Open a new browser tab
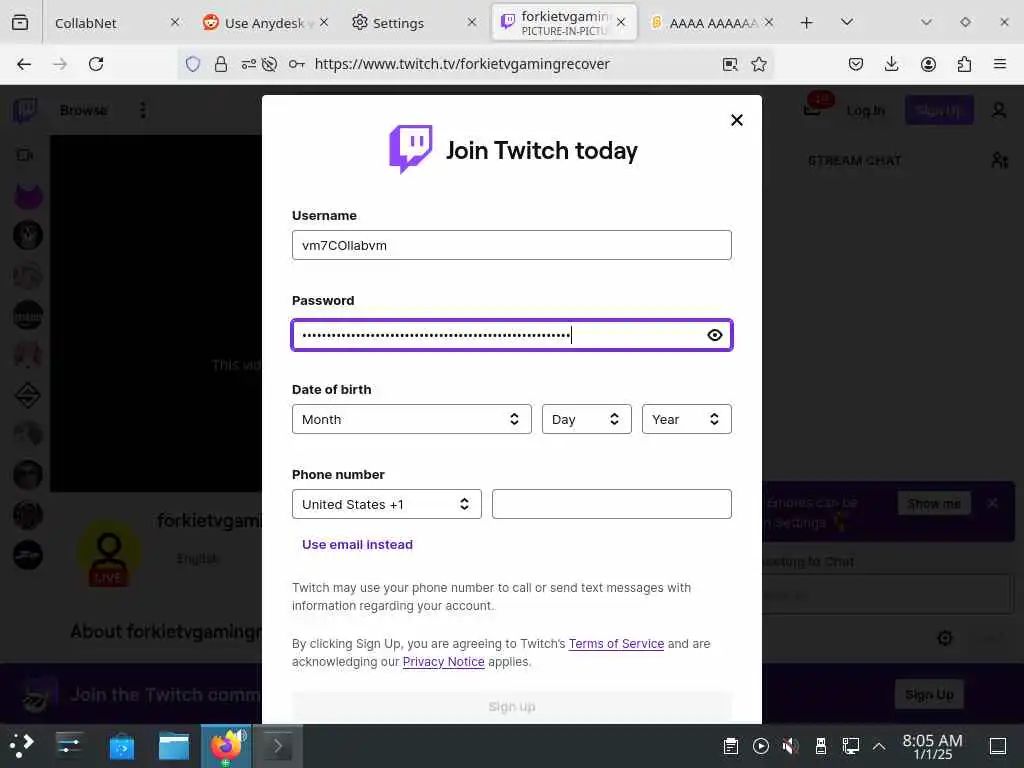The height and width of the screenshot is (768, 1024). [807, 23]
